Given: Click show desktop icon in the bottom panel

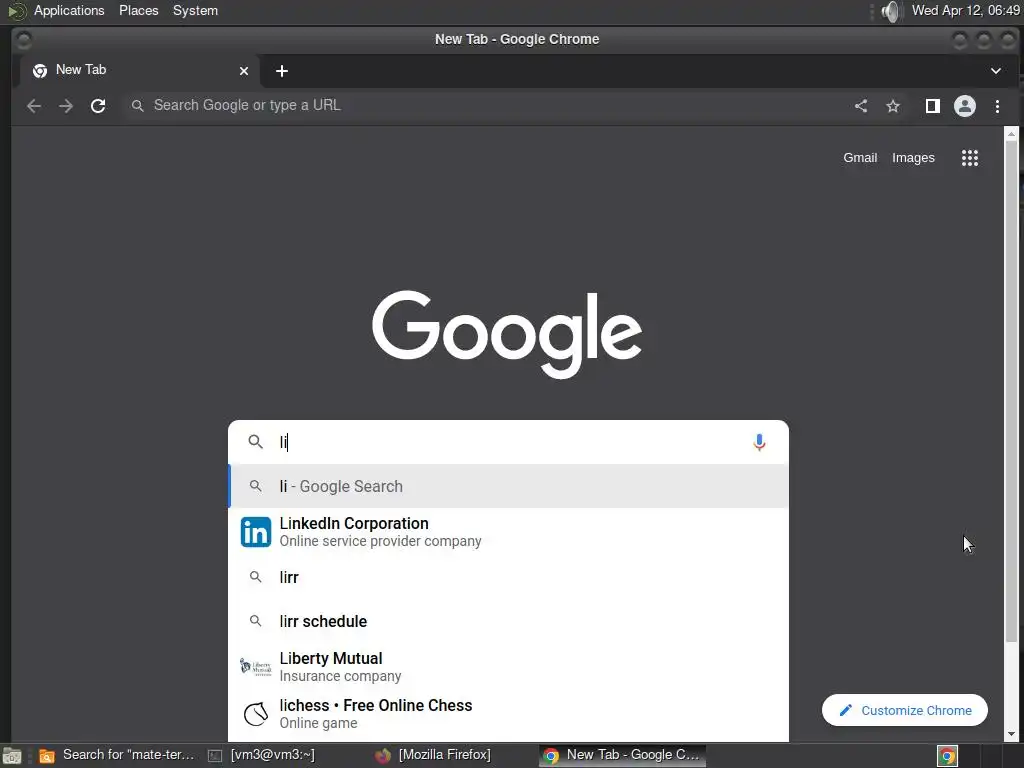Looking at the screenshot, I should click(12, 756).
